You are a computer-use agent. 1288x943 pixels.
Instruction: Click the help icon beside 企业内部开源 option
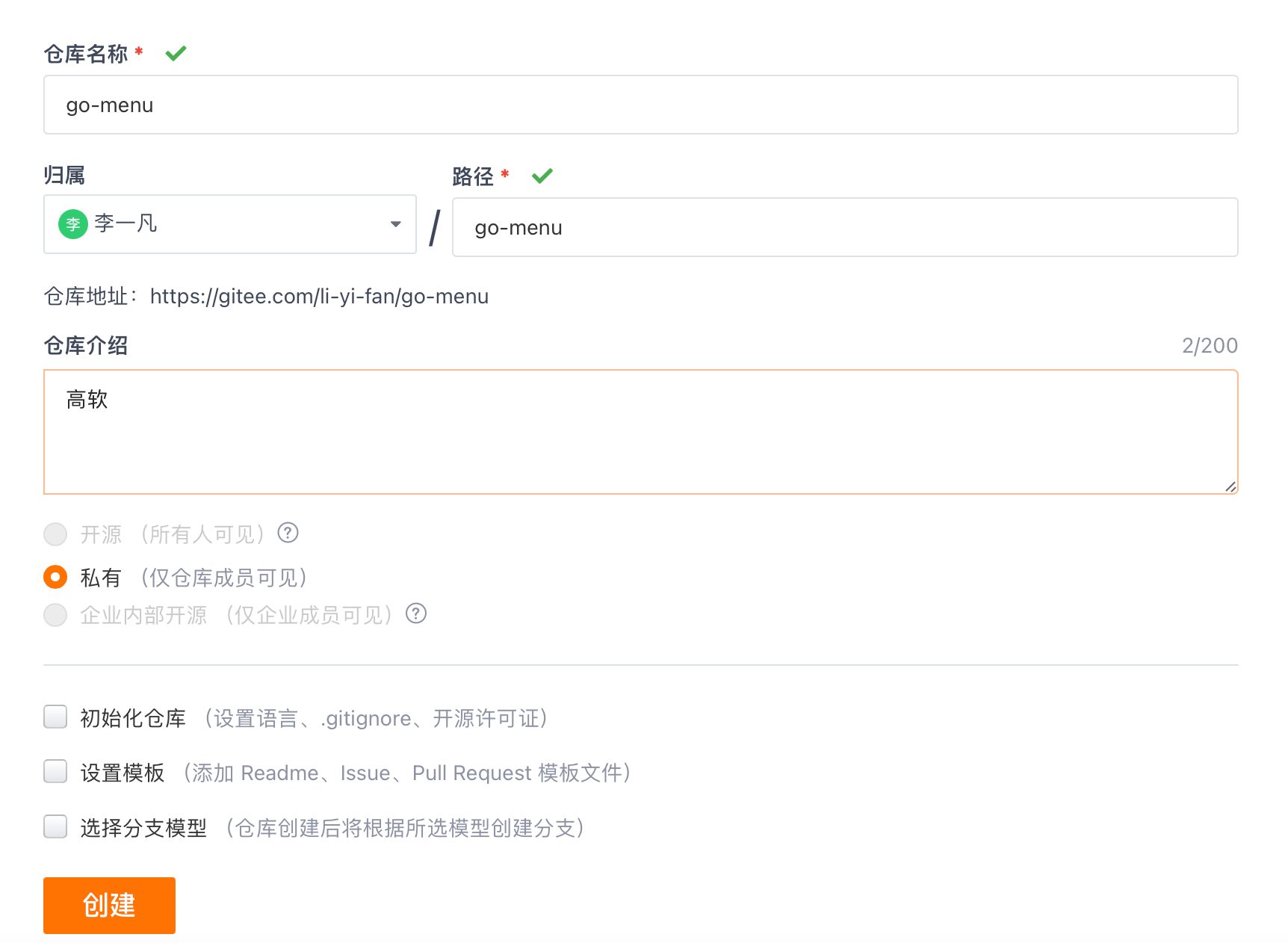(415, 613)
